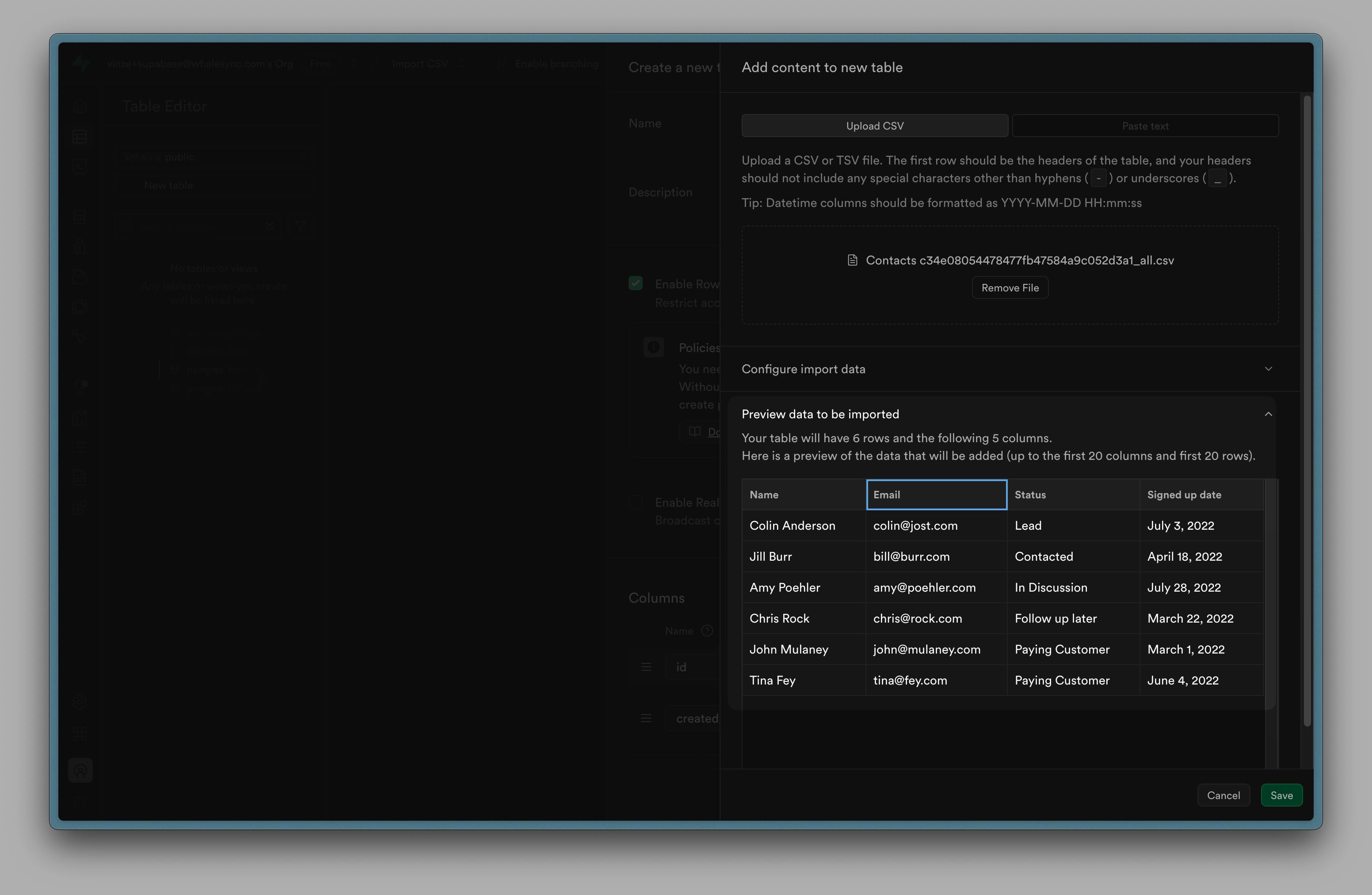Screen dimensions: 1372x895
Task: Open the command menu icon in sidebar
Action: (80, 734)
